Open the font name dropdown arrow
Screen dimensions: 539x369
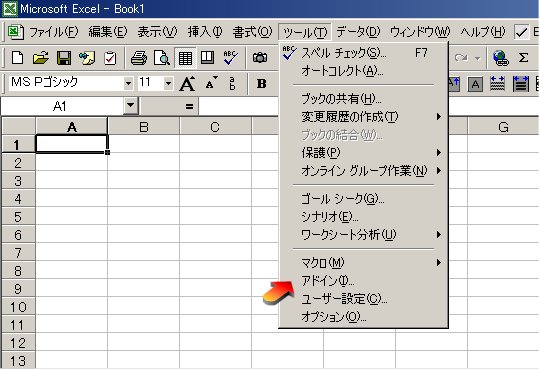(x=128, y=83)
